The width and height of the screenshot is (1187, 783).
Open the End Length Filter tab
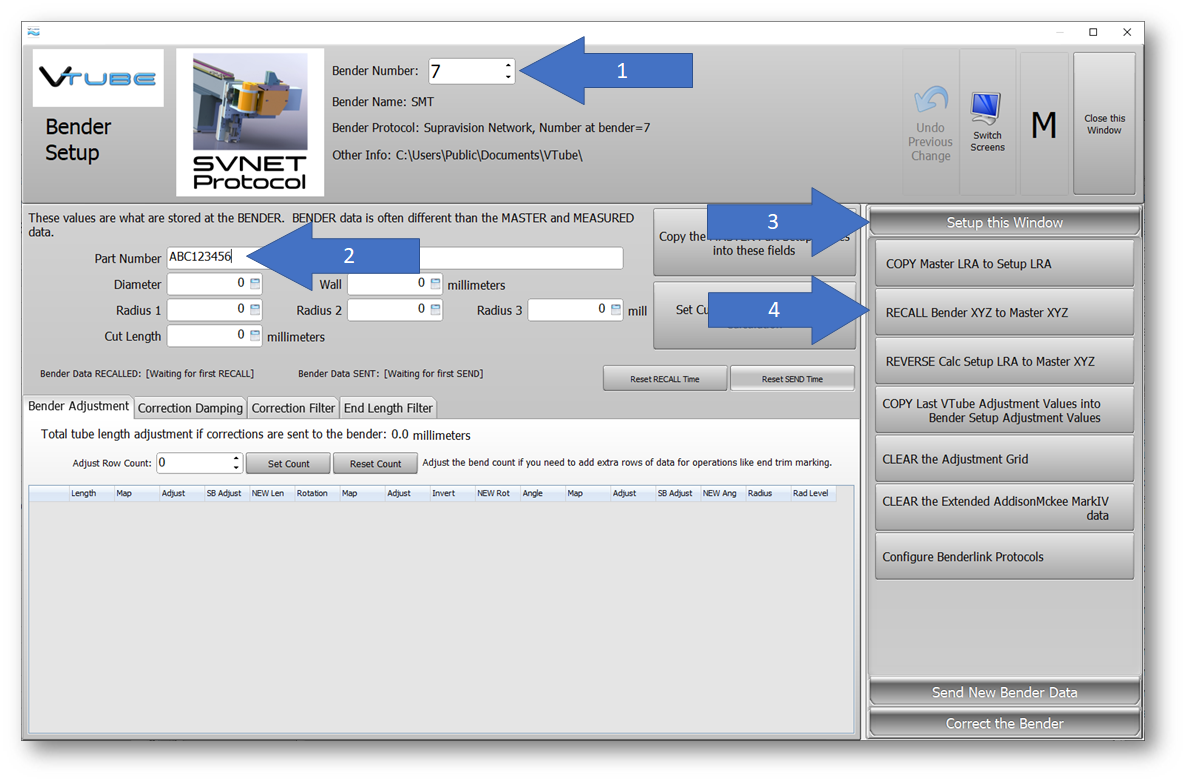click(x=388, y=408)
